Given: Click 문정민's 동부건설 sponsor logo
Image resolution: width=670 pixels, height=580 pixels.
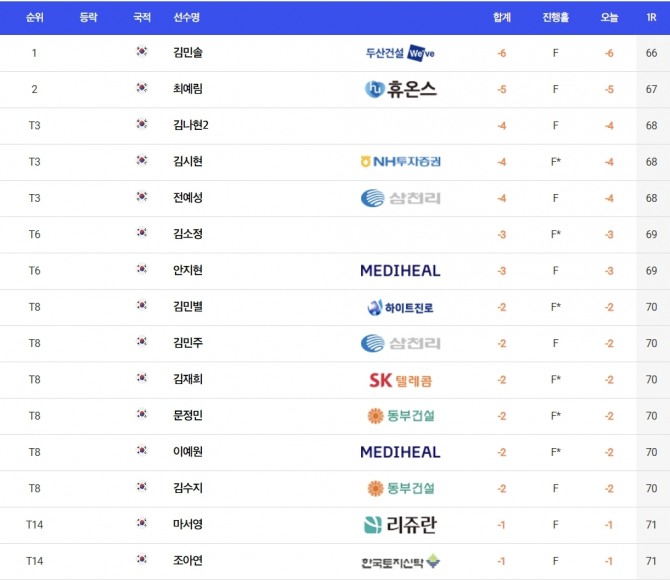Looking at the screenshot, I should pos(400,416).
